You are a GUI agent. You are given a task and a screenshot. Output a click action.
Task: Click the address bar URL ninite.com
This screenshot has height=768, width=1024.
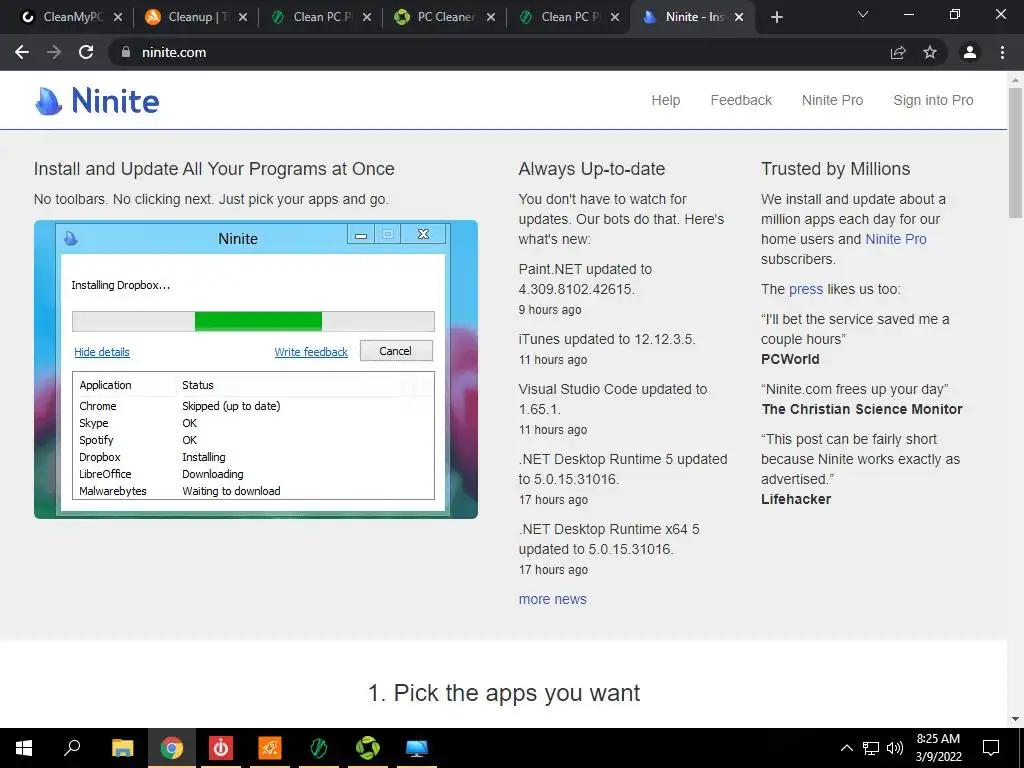click(174, 52)
